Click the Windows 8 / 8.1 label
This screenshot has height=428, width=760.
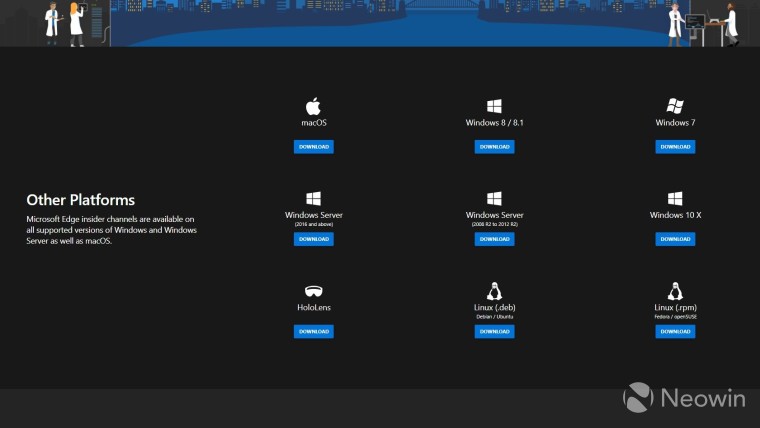[x=494, y=123]
